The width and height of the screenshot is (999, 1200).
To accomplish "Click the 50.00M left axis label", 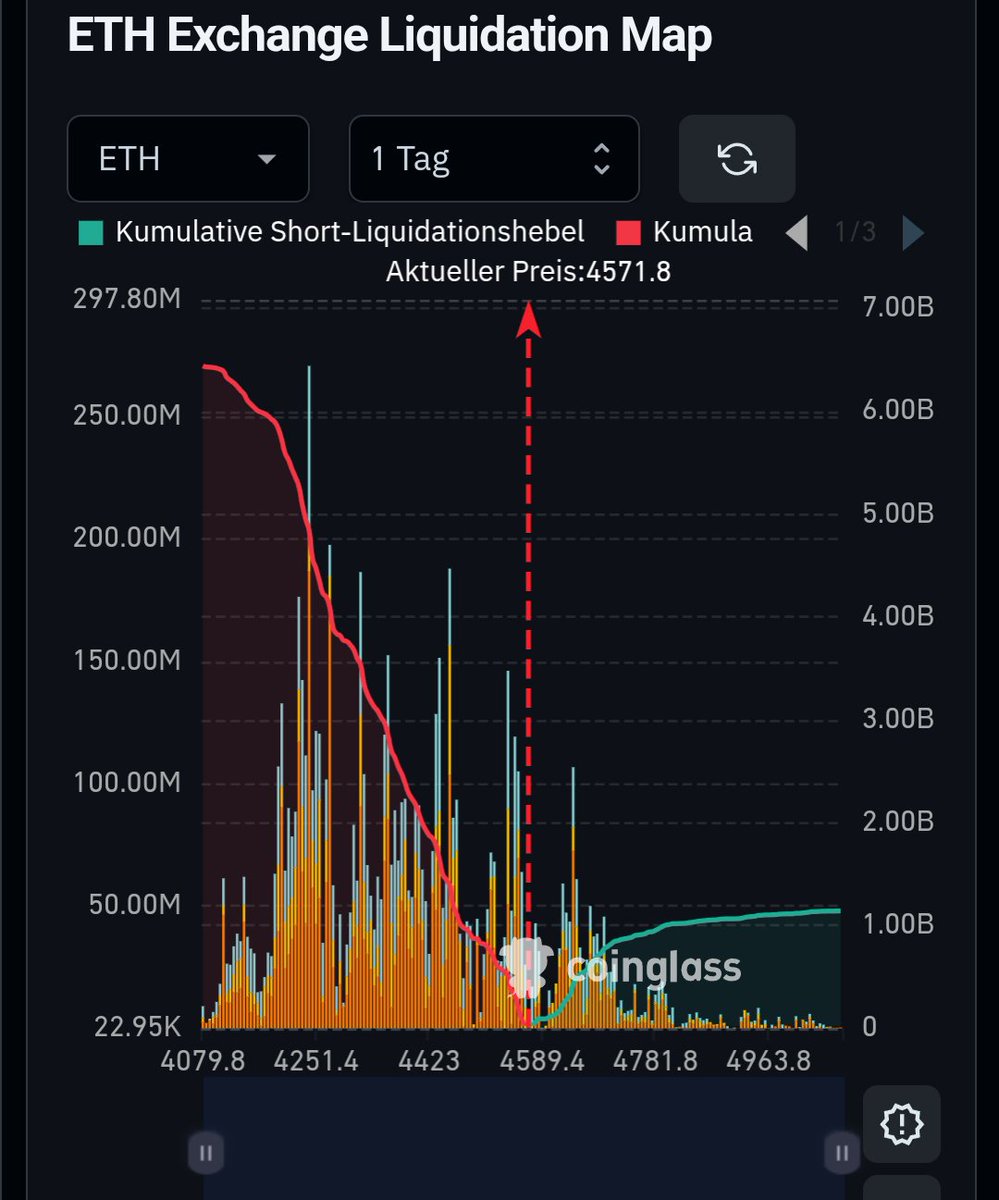I will pos(135,905).
